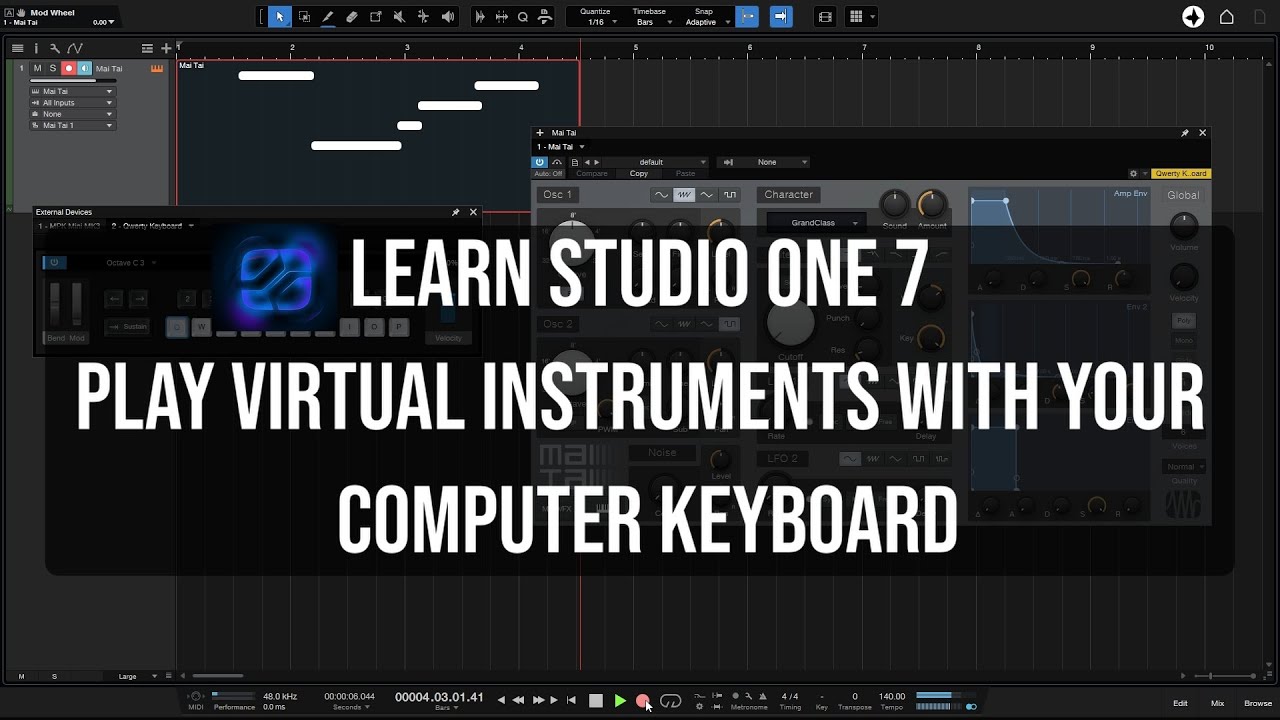
Task: Adjust the Mai Tai track volume slider
Action: click(73, 80)
